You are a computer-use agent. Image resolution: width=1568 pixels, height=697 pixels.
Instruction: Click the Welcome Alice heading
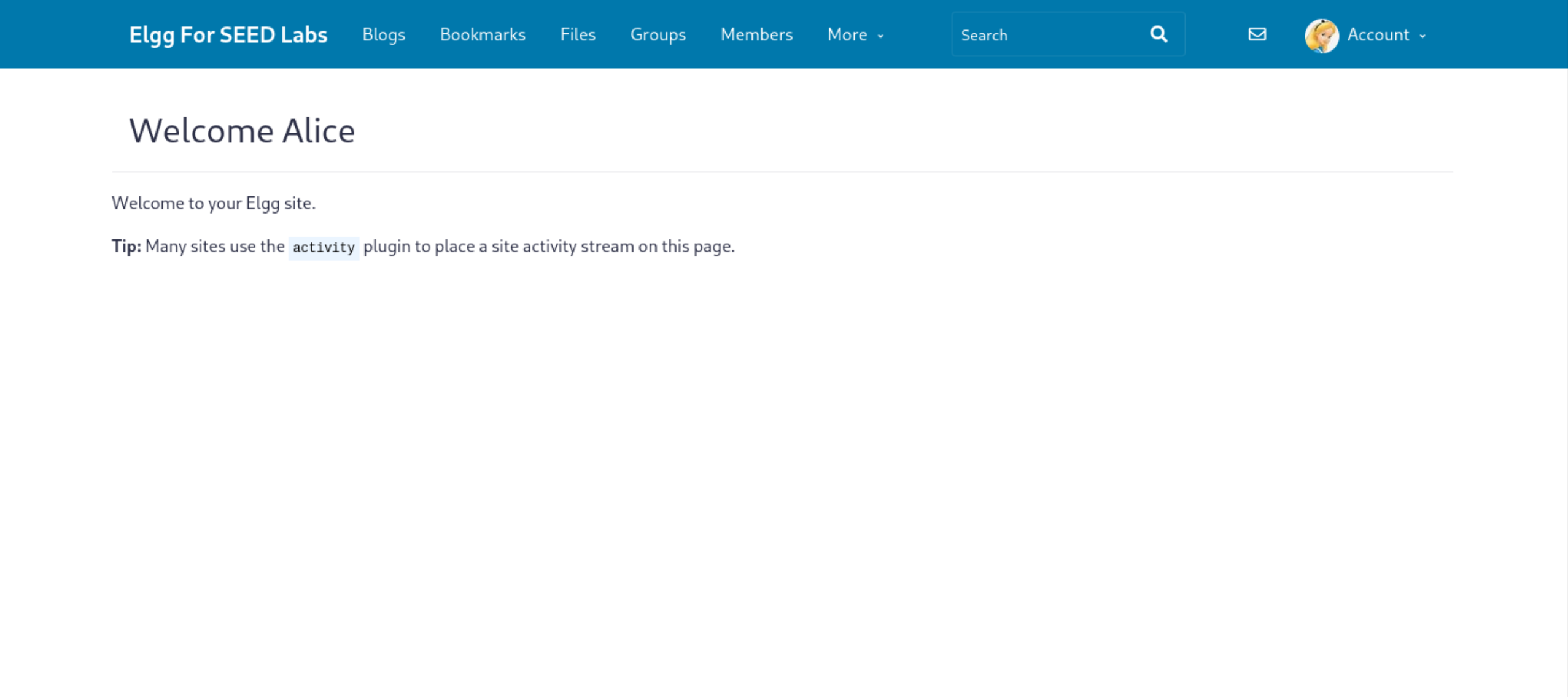(x=242, y=131)
